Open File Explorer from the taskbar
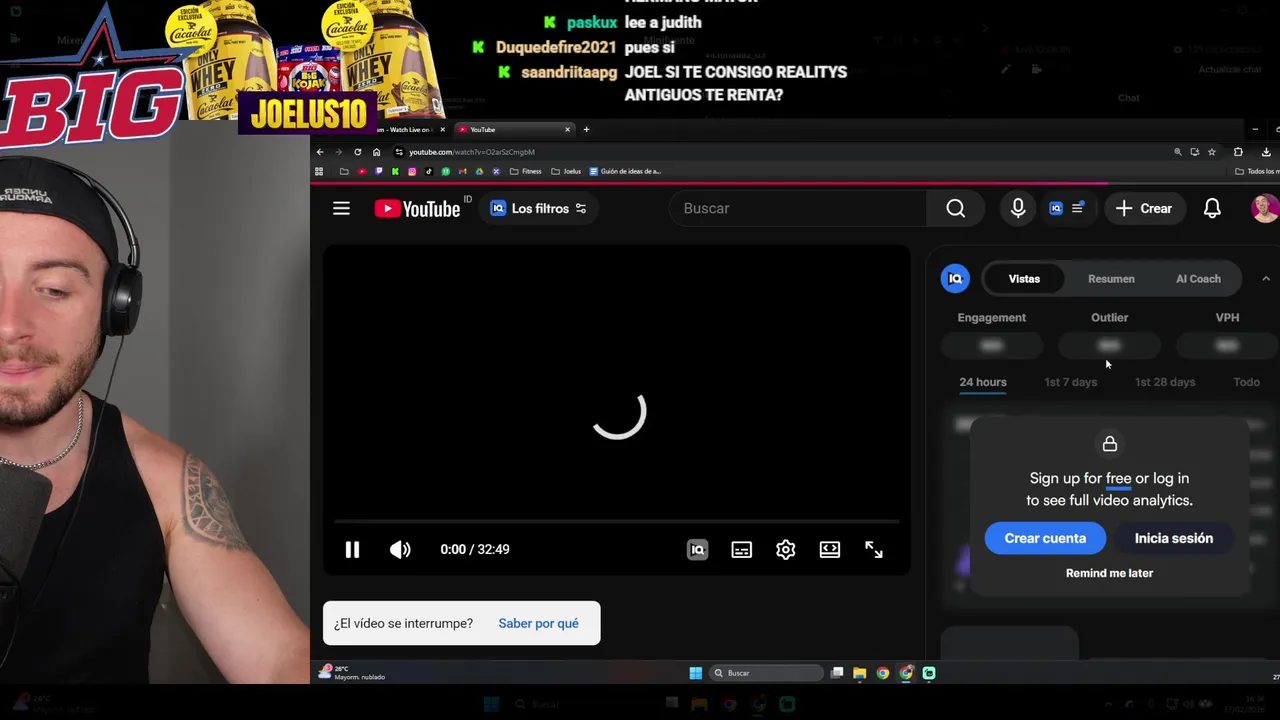The image size is (1280, 720). pos(859,673)
